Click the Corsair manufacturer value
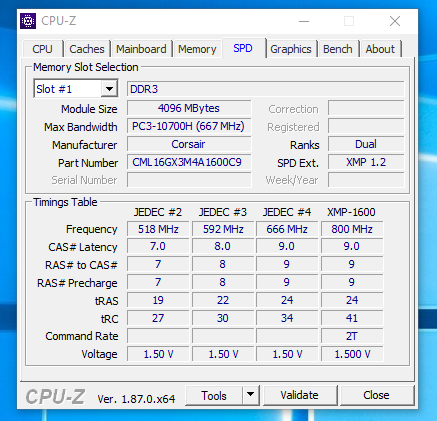The width and height of the screenshot is (437, 421). 189,144
